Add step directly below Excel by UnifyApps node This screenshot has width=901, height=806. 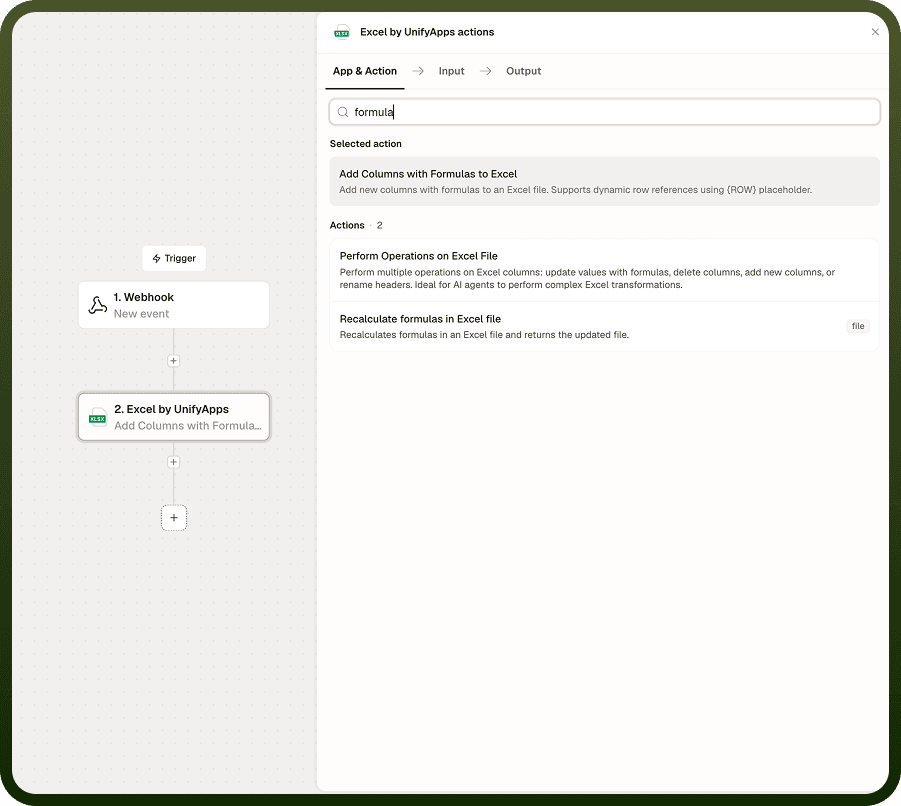tap(174, 462)
